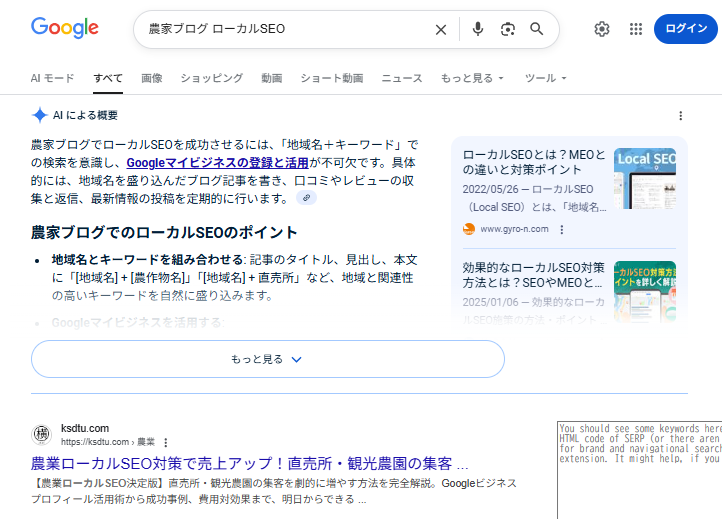The width and height of the screenshot is (722, 519).
Task: Open settings gear icon
Action: point(601,29)
